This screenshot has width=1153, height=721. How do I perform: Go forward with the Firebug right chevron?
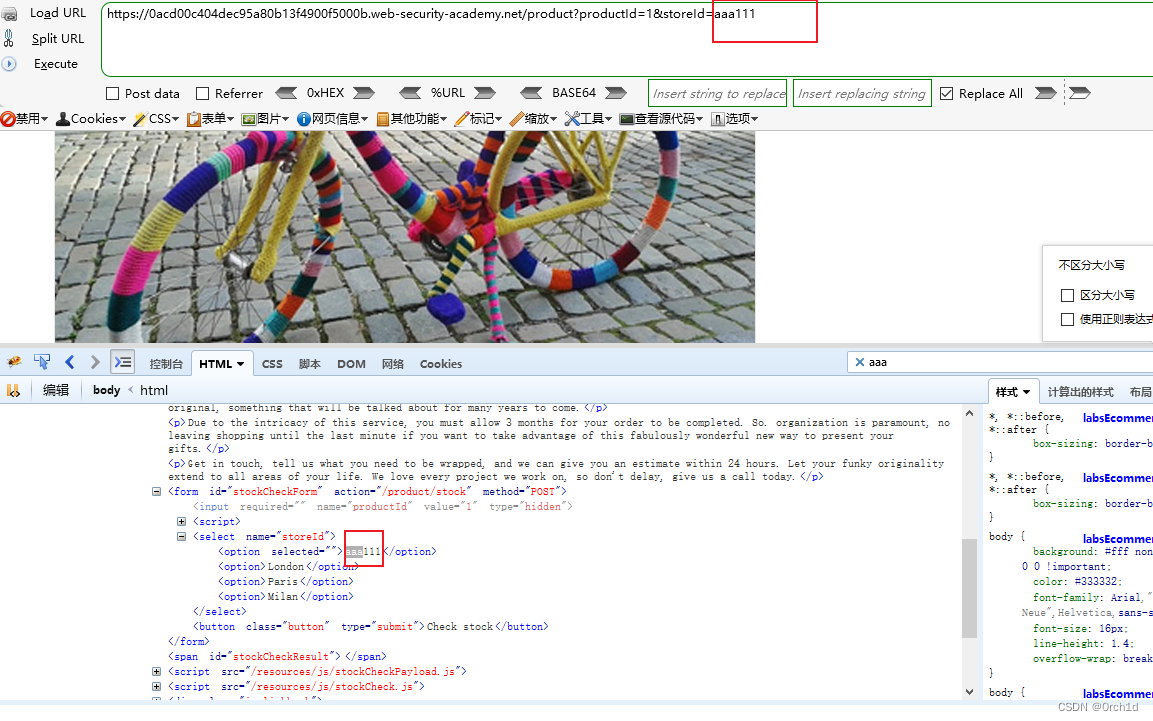pyautogui.click(x=95, y=362)
